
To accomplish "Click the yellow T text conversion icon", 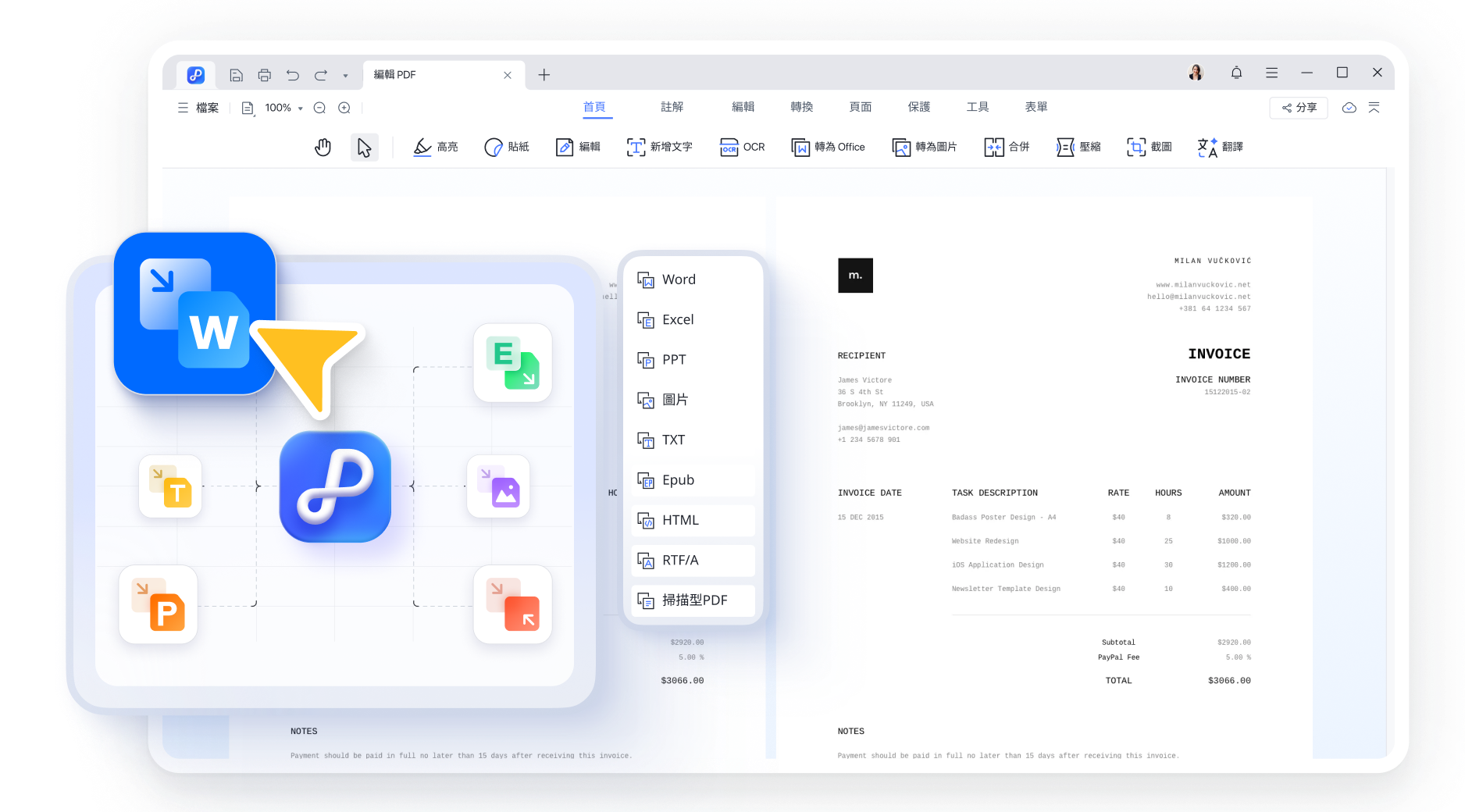I will 170,486.
